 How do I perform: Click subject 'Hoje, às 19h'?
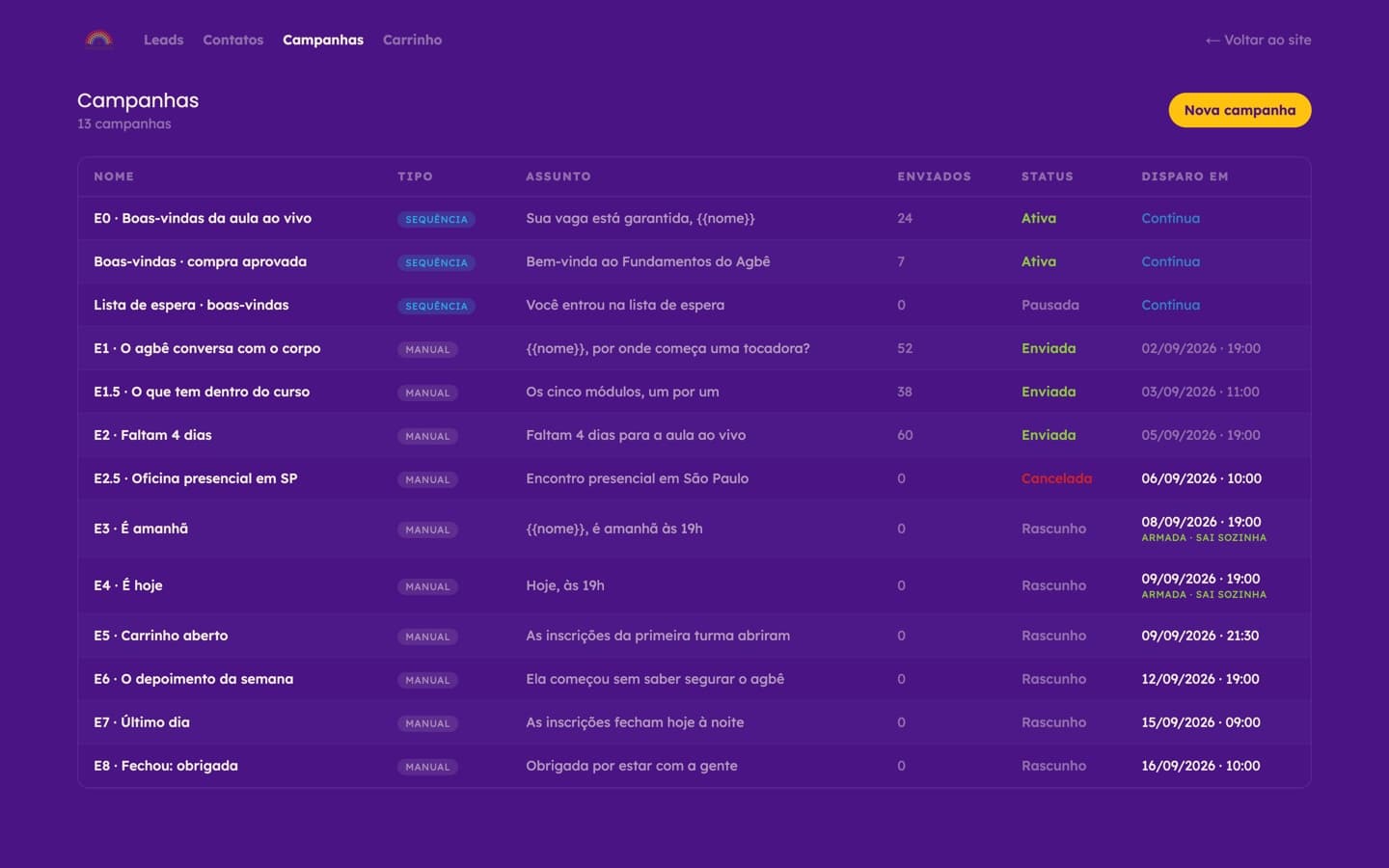pos(565,585)
